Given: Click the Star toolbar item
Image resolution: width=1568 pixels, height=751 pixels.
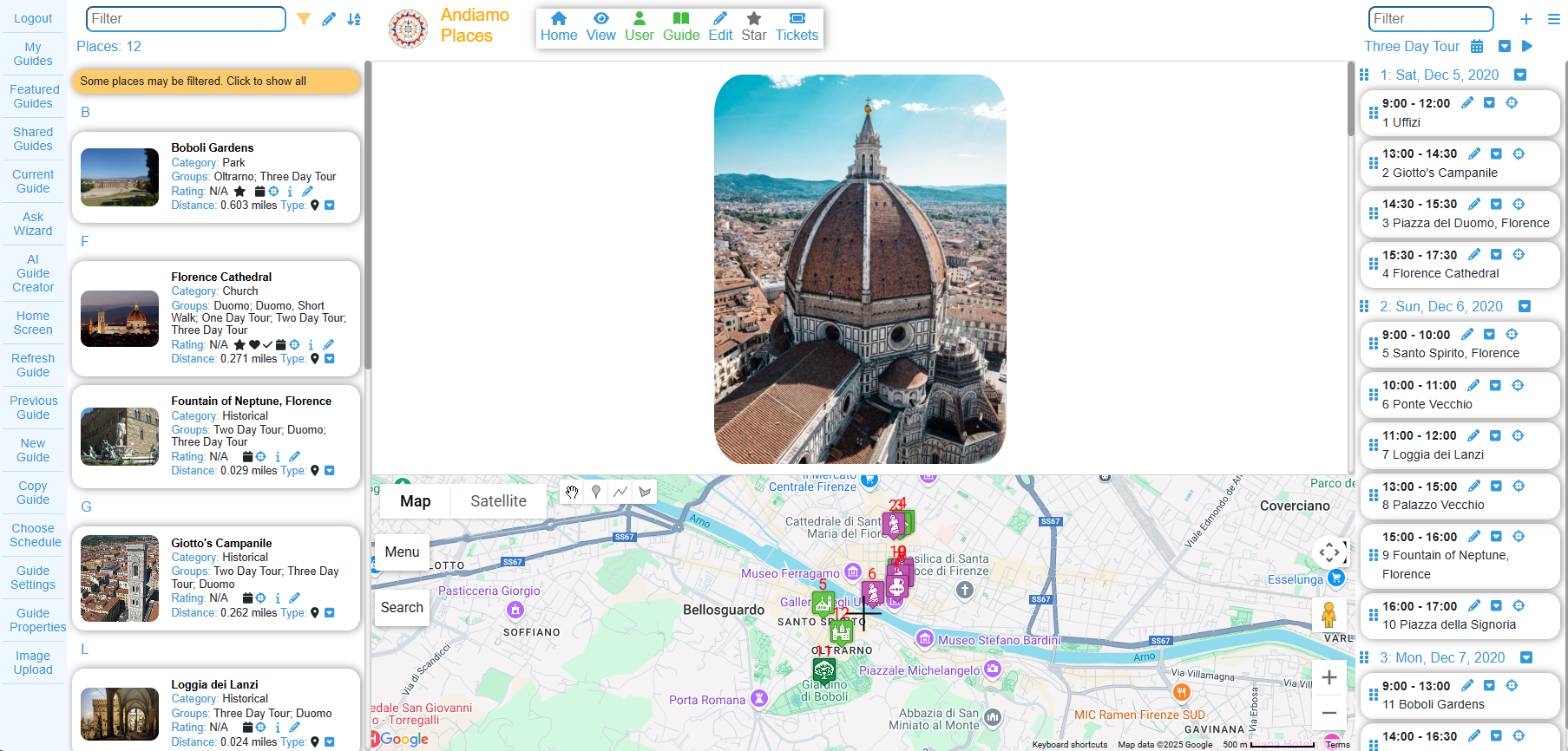Looking at the screenshot, I should point(754,27).
